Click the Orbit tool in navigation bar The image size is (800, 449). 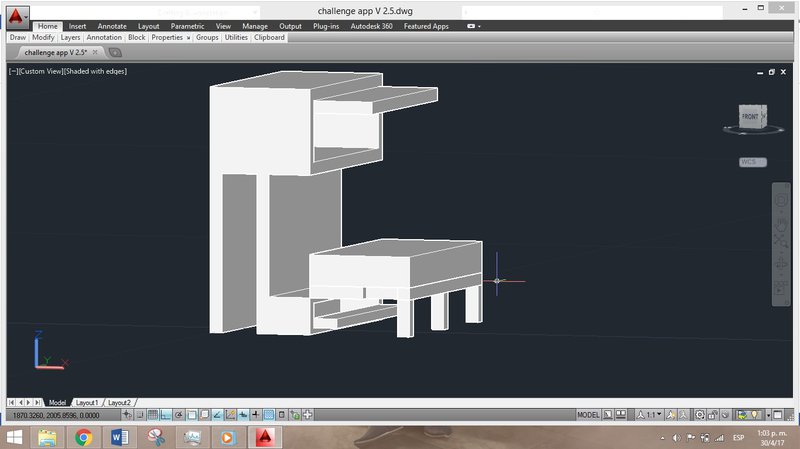[782, 264]
